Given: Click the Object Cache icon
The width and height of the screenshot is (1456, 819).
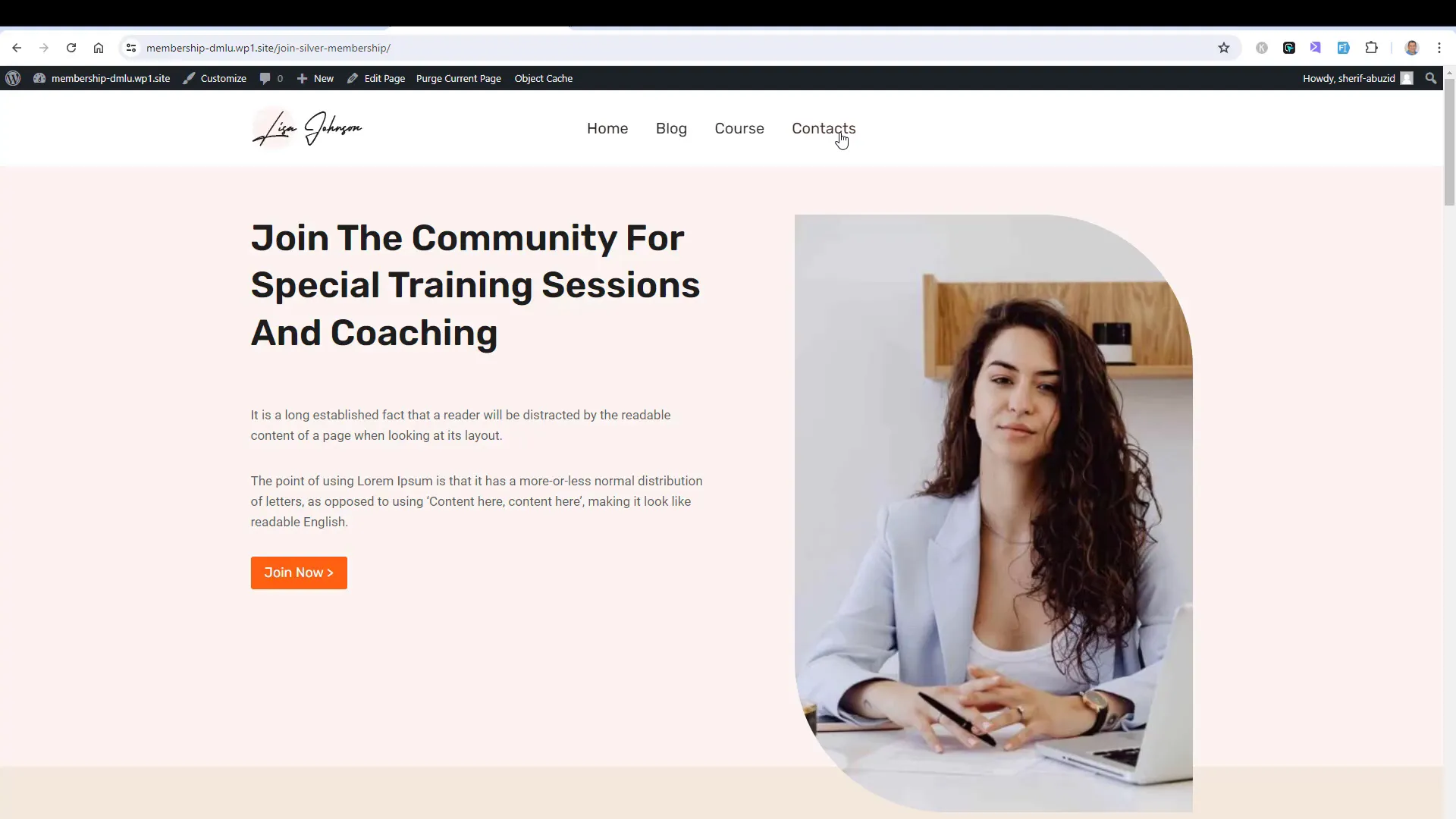Looking at the screenshot, I should (x=545, y=78).
